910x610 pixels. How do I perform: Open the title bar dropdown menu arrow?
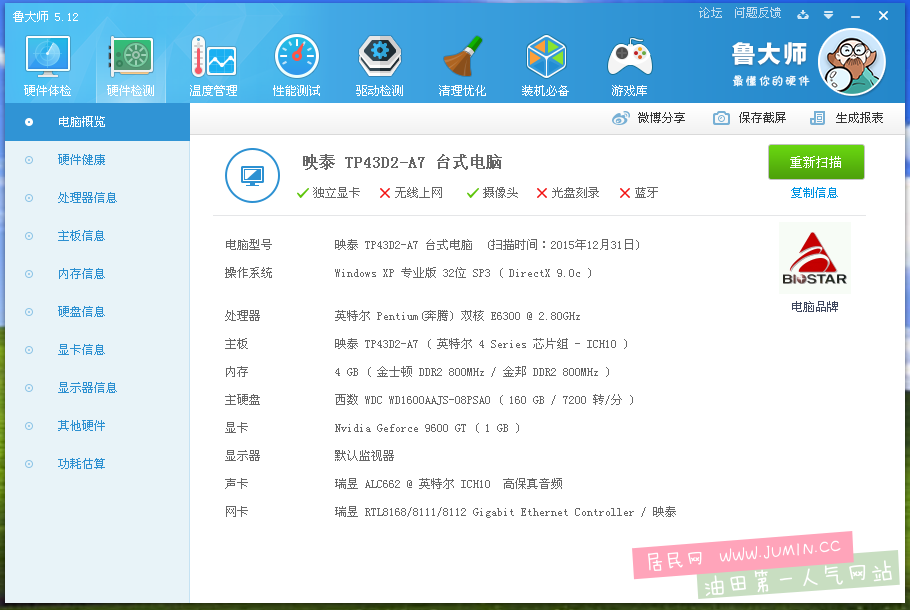tap(829, 15)
